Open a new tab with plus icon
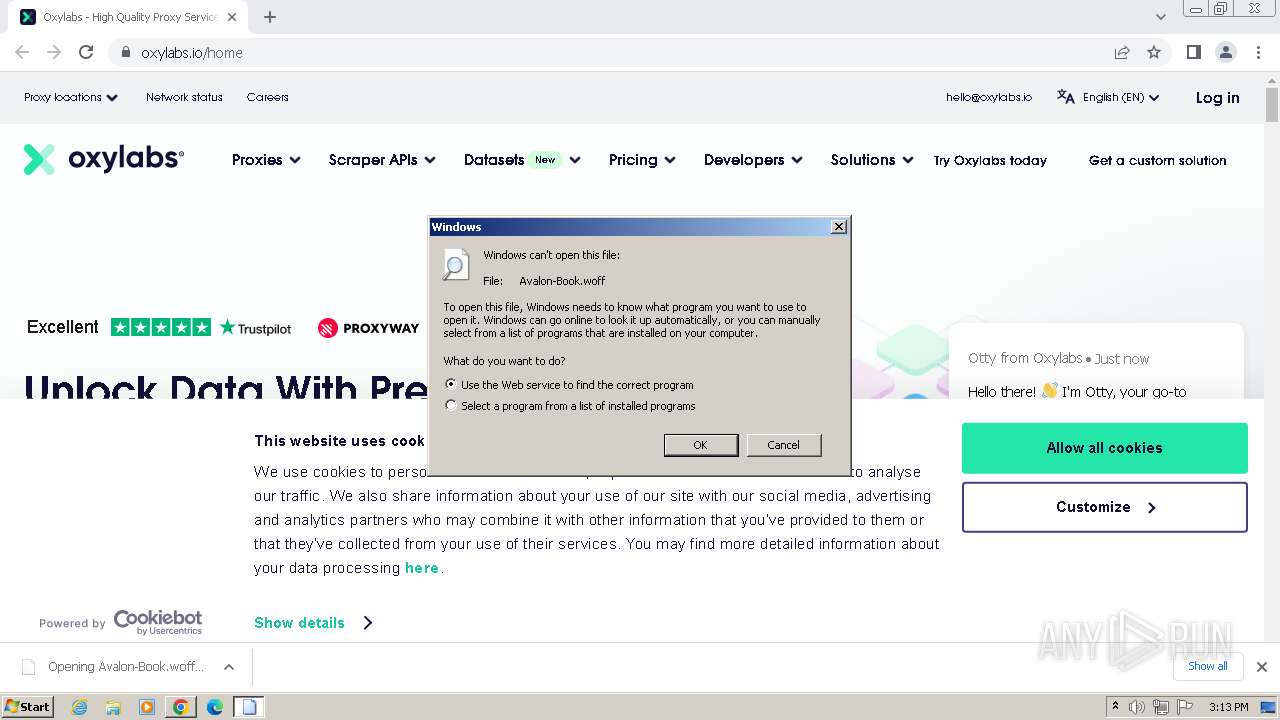This screenshot has height=720, width=1280. coord(270,17)
